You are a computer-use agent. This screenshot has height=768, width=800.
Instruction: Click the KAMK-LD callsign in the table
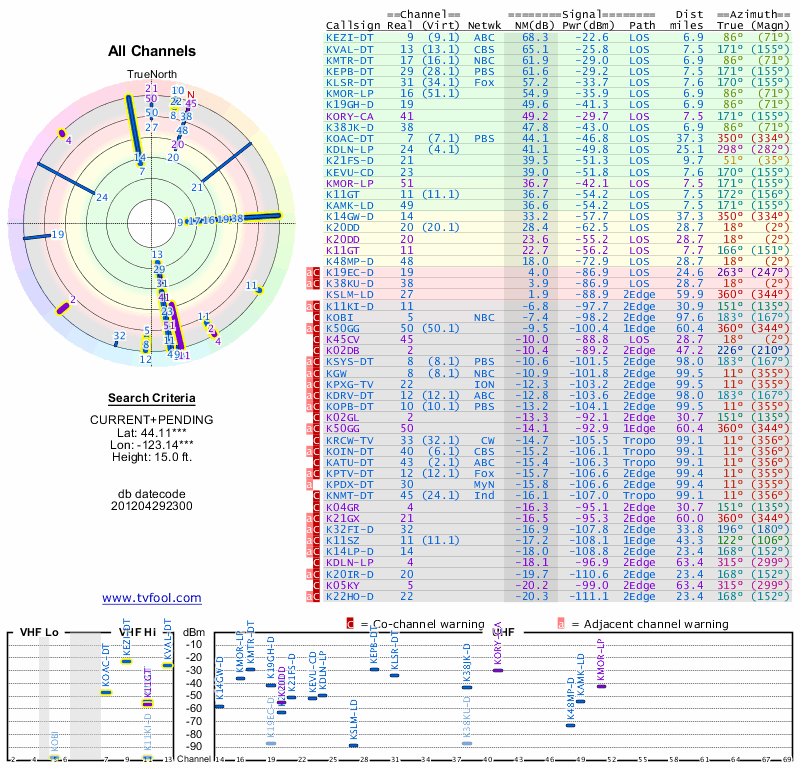pos(349,205)
